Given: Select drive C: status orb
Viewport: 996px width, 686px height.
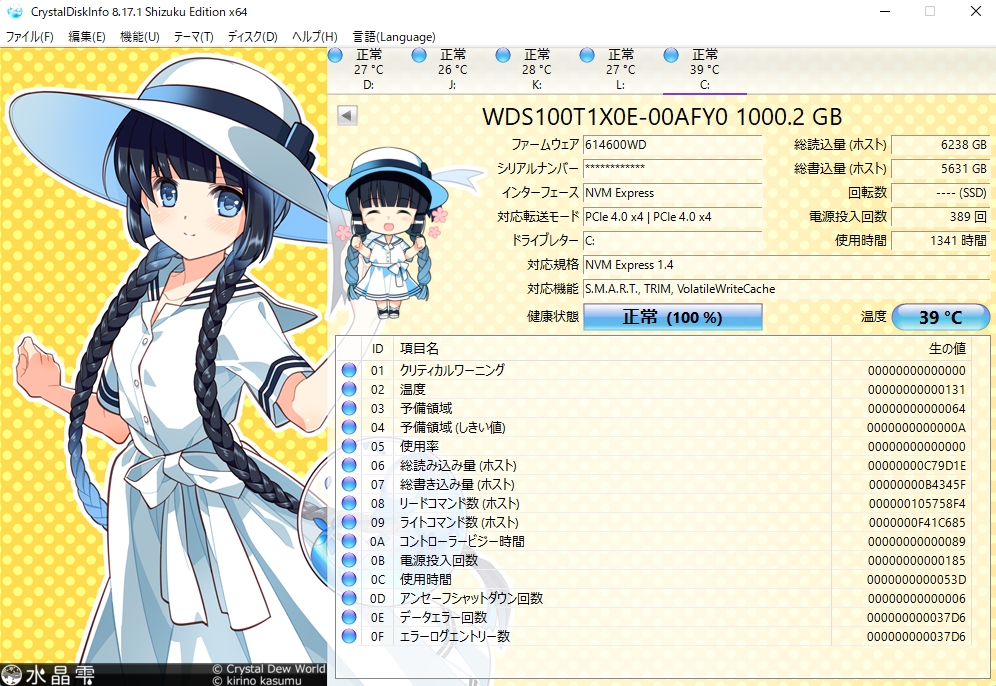Looking at the screenshot, I should [671, 55].
